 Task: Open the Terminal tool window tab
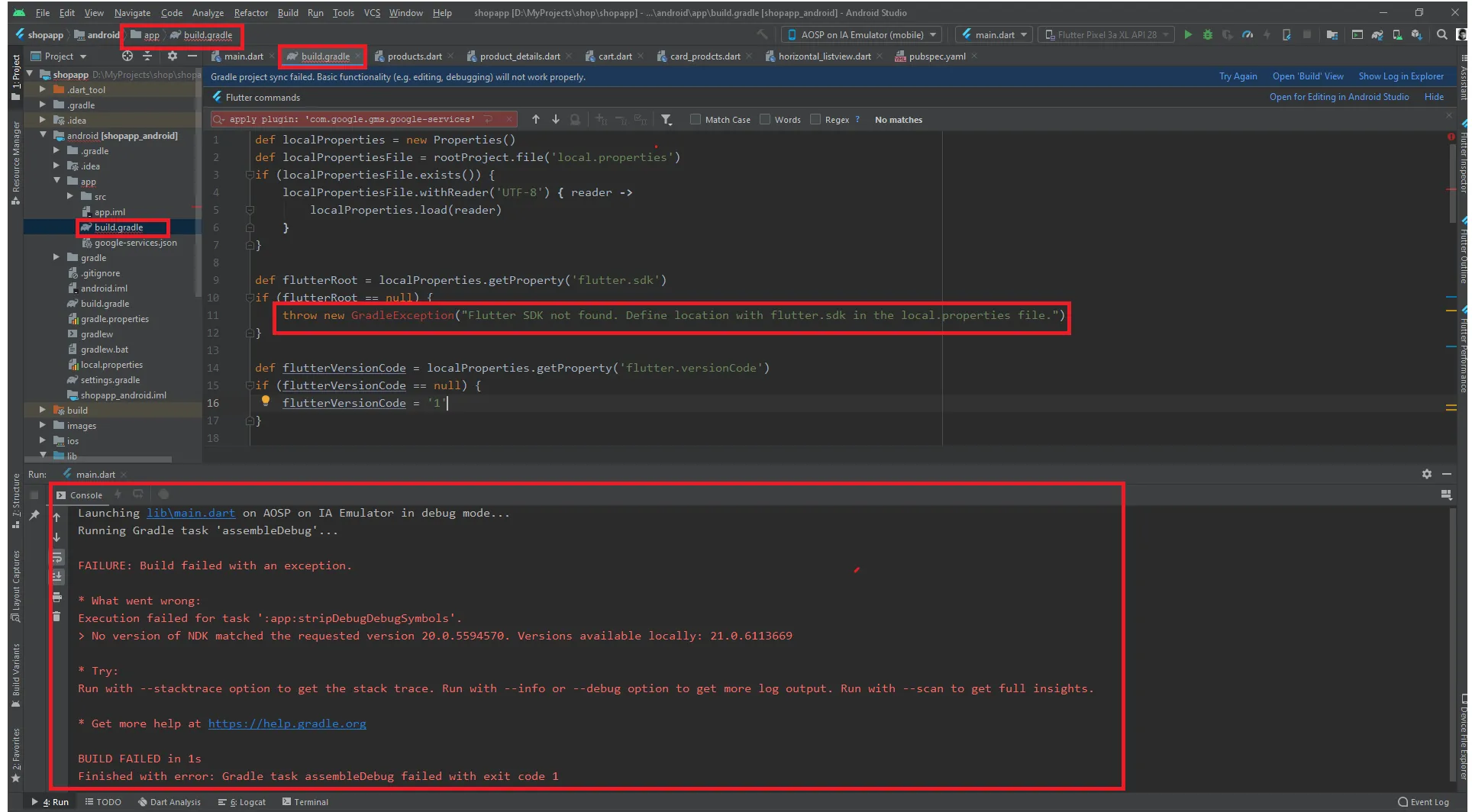click(305, 802)
